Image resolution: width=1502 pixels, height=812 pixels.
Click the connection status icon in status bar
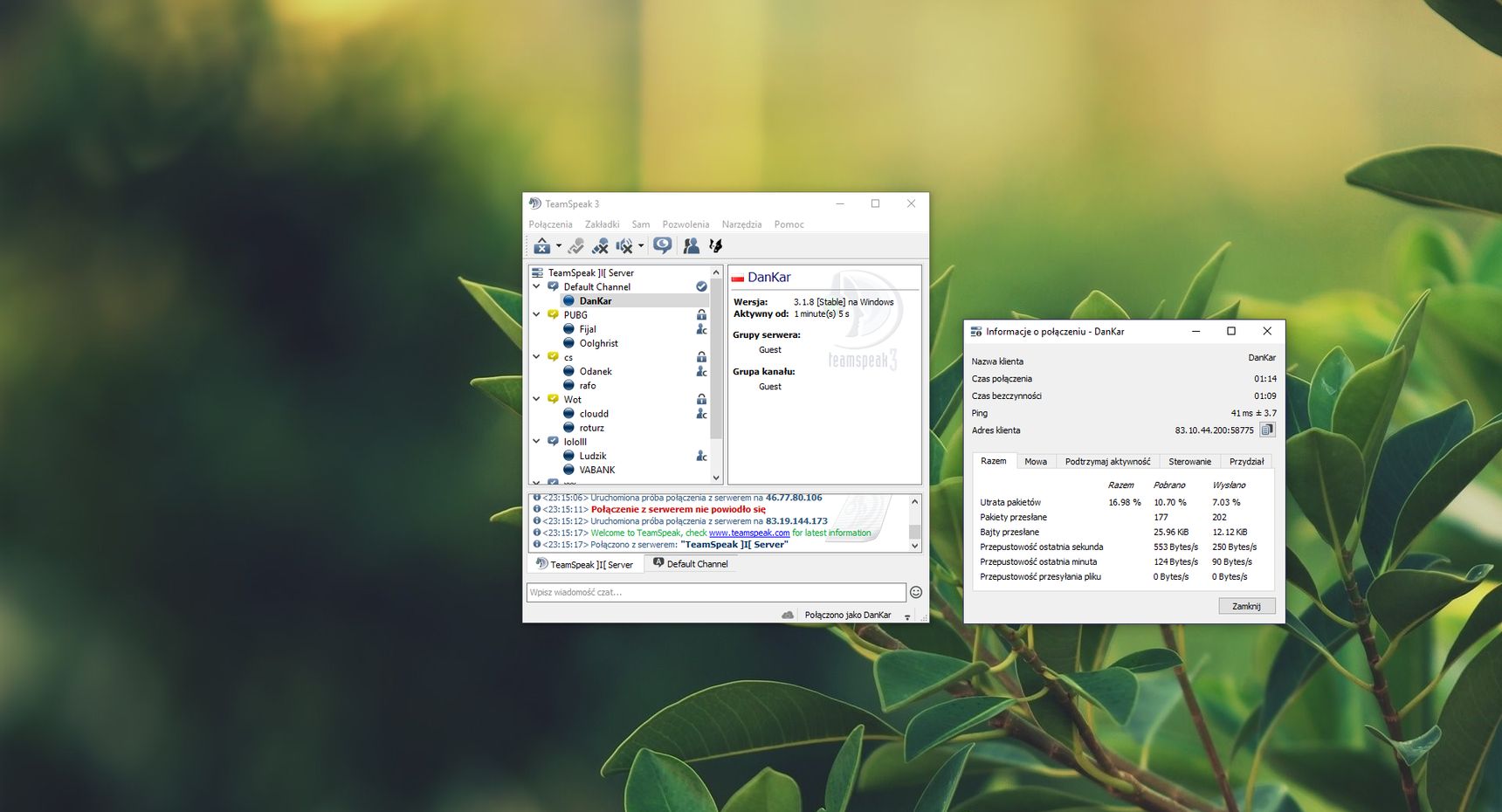907,616
